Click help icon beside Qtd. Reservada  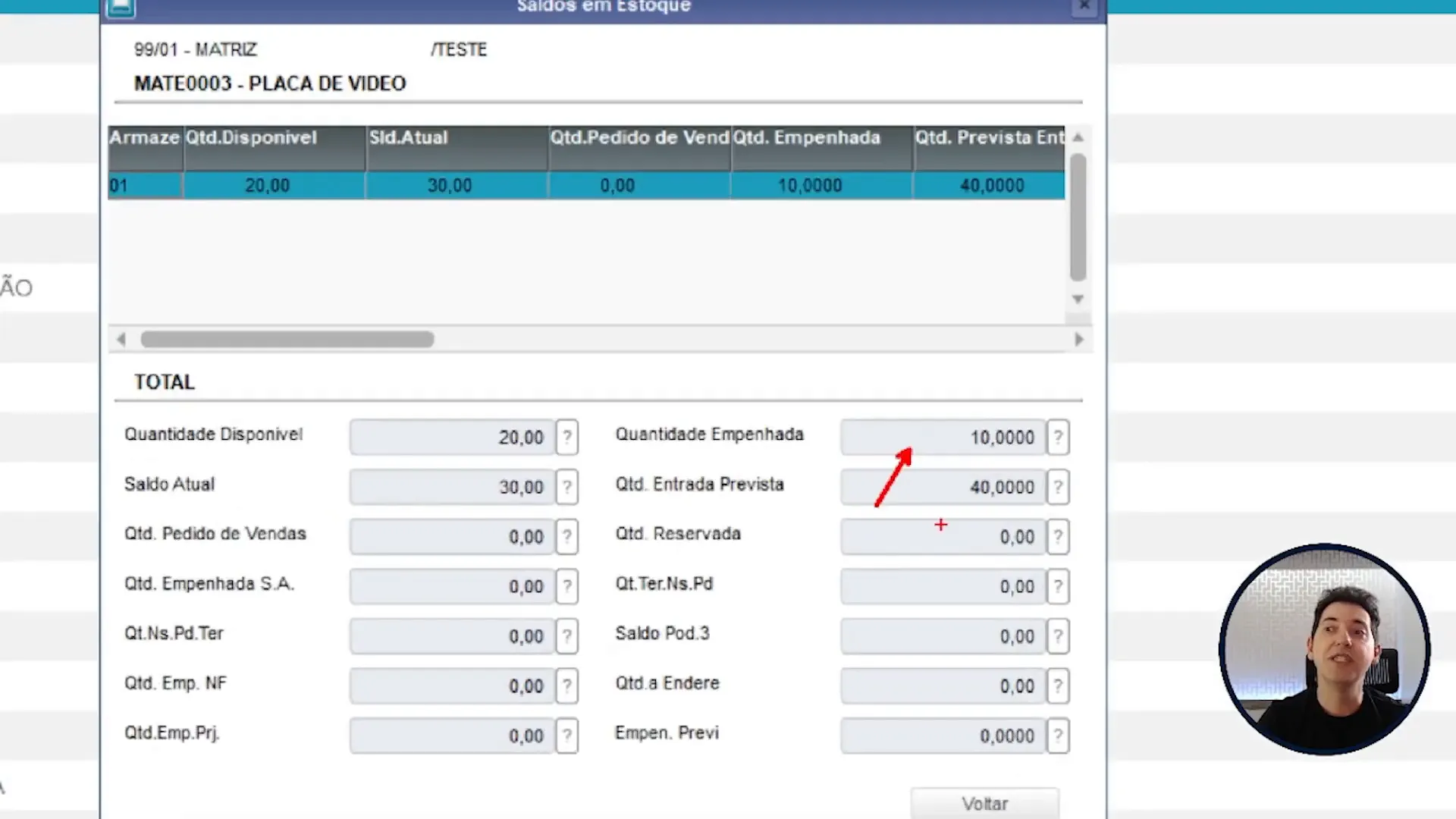[x=1058, y=537]
